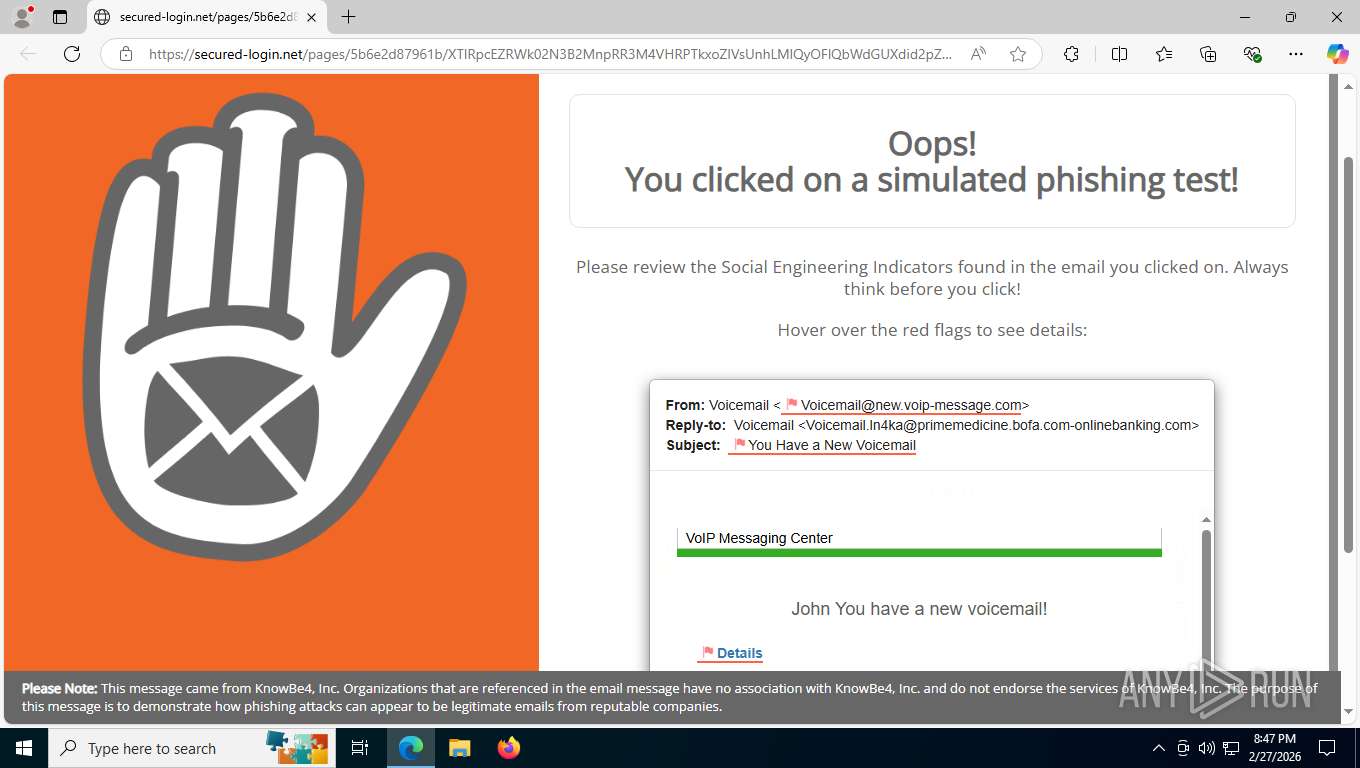This screenshot has height=768, width=1360.
Task: Open the notification center icon
Action: tap(1327, 748)
